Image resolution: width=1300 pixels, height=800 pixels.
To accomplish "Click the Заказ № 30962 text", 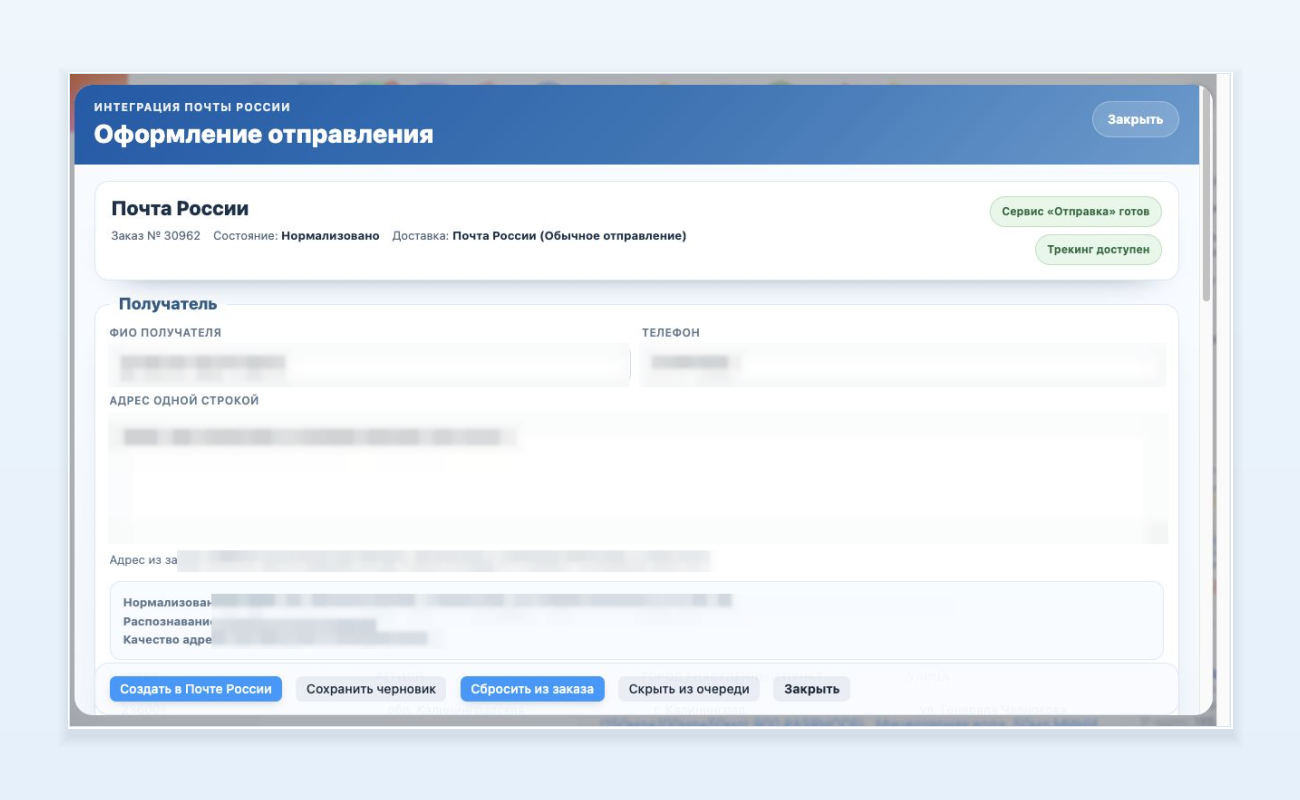I will pos(156,236).
